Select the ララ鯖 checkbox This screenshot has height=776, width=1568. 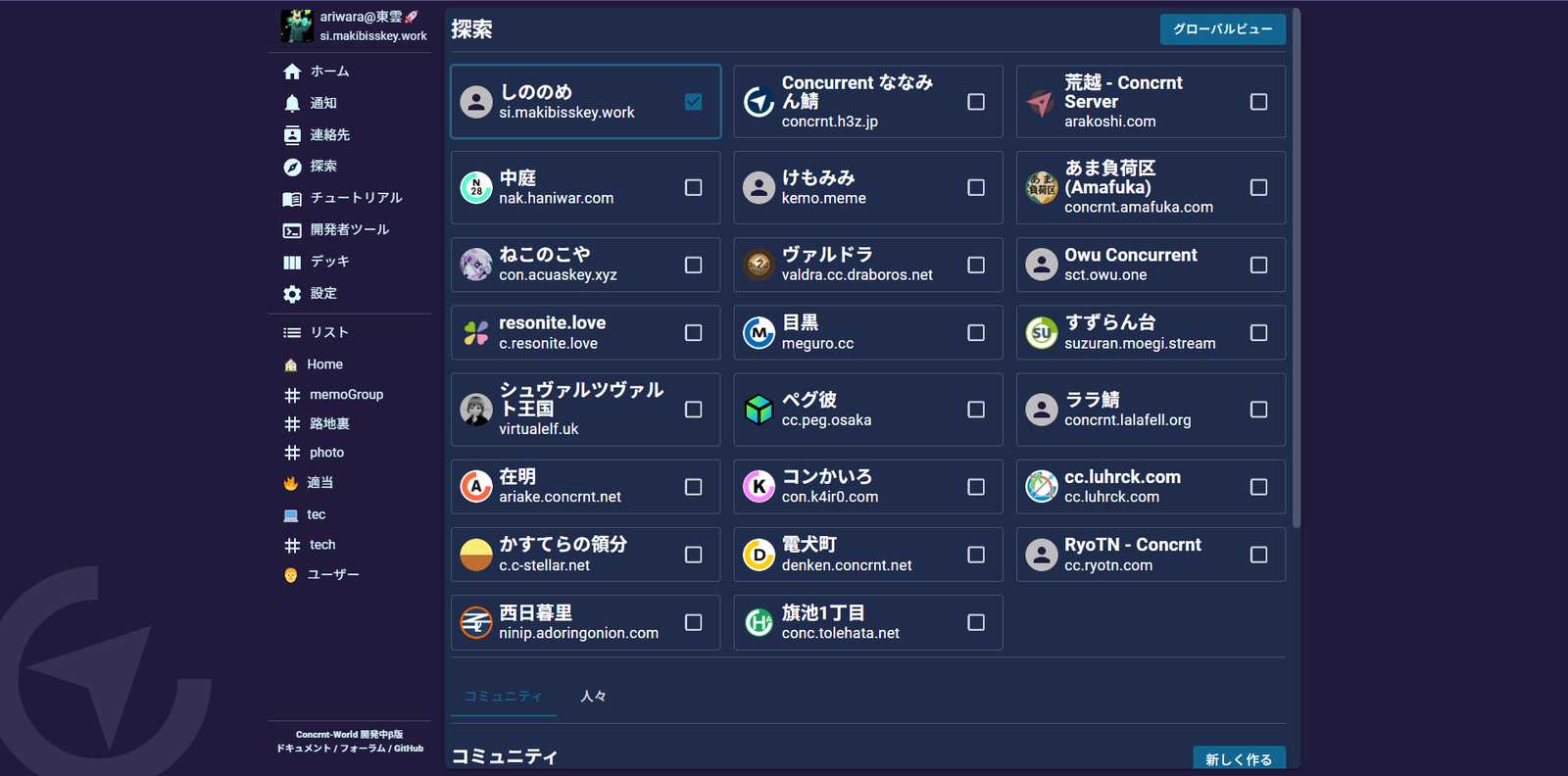(x=1259, y=410)
